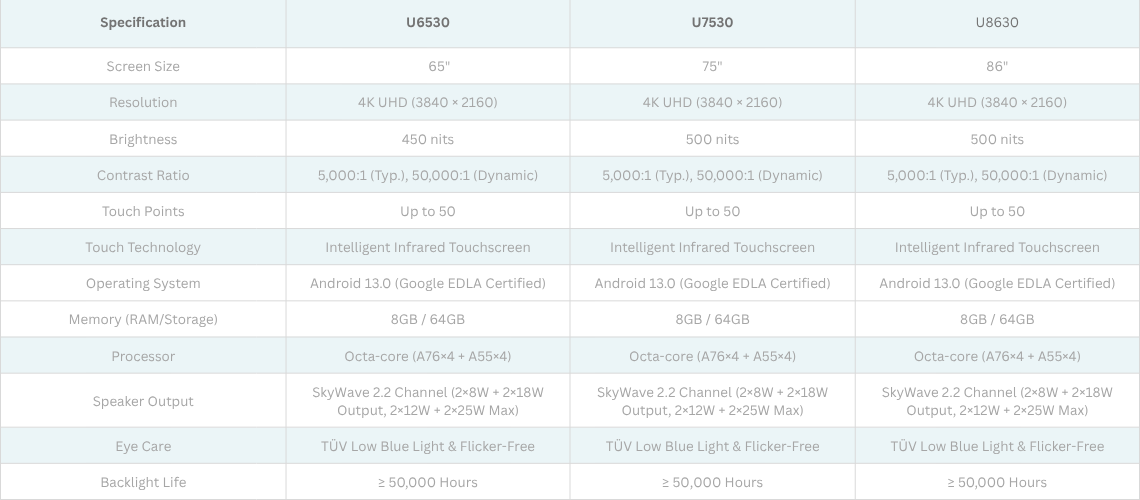Viewport: 1140px width, 500px height.
Task: Click the Memory (RAM/Storage) row label
Action: tap(143, 319)
